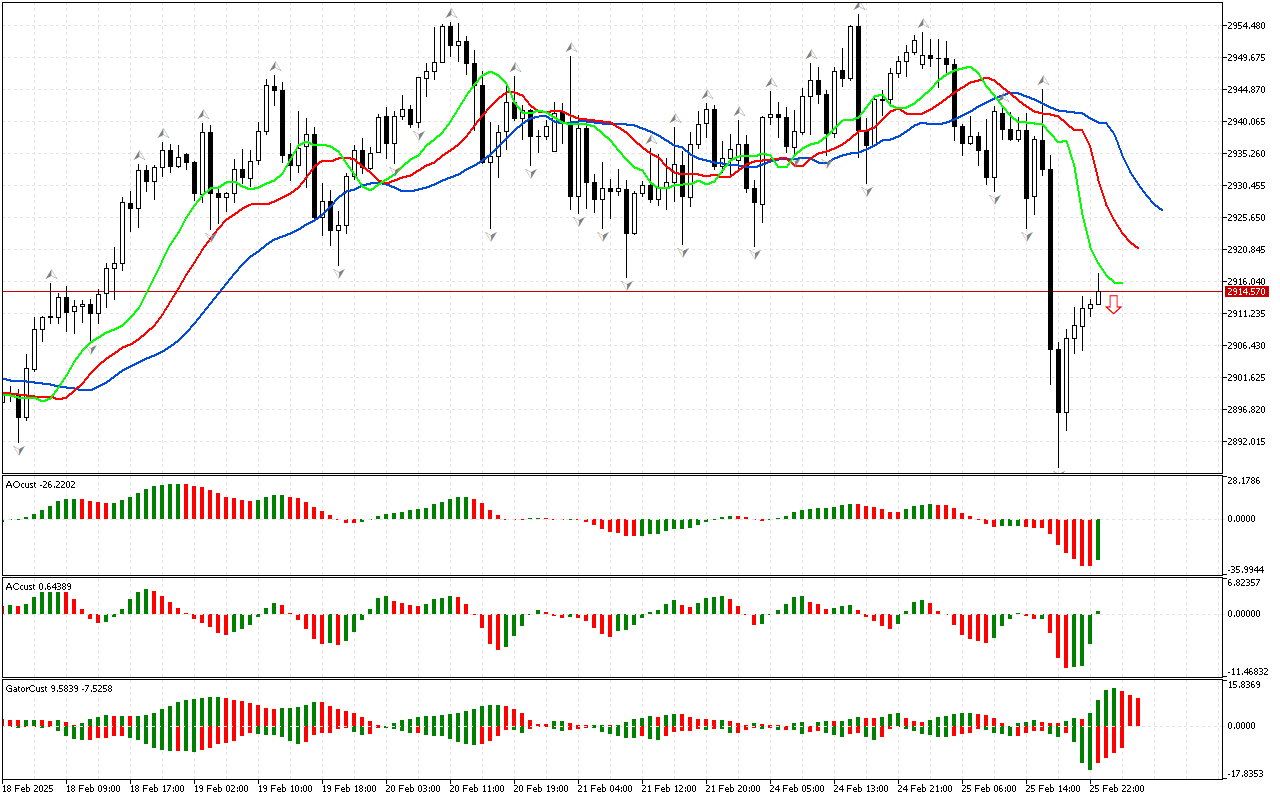Click price level 2954.480 on the scale
The width and height of the screenshot is (1280, 800).
coord(1248,26)
